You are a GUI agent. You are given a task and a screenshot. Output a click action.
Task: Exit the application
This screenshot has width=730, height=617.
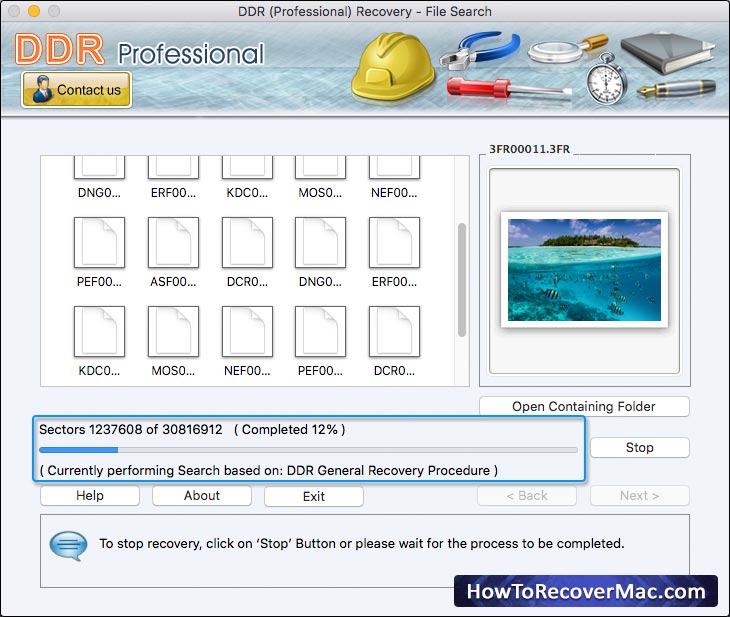[x=314, y=496]
